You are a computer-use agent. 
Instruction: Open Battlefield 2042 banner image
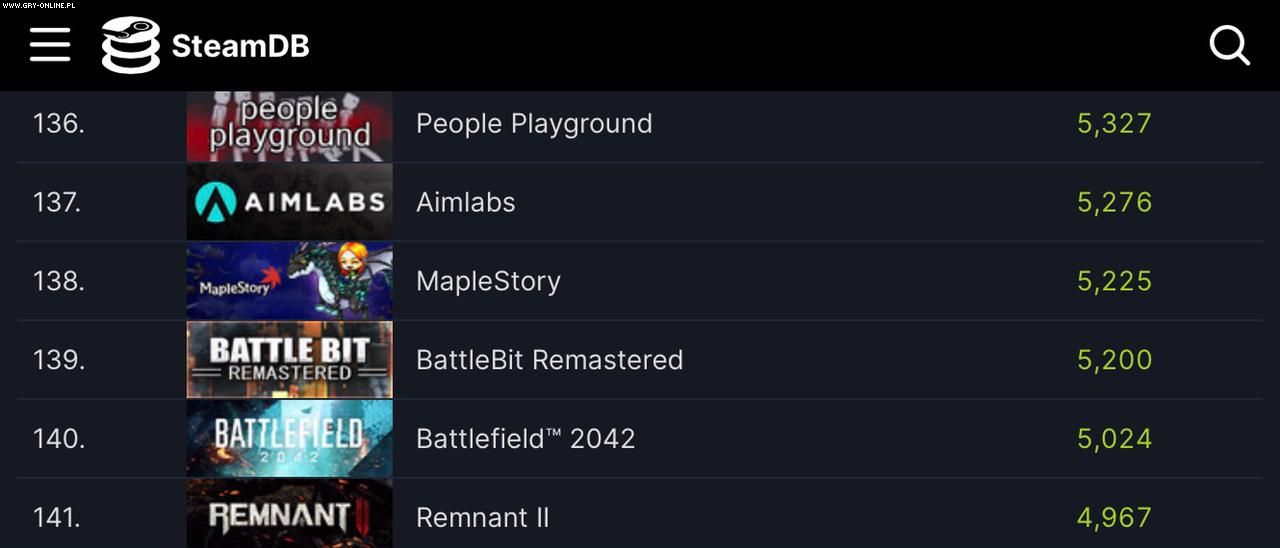[x=290, y=438]
